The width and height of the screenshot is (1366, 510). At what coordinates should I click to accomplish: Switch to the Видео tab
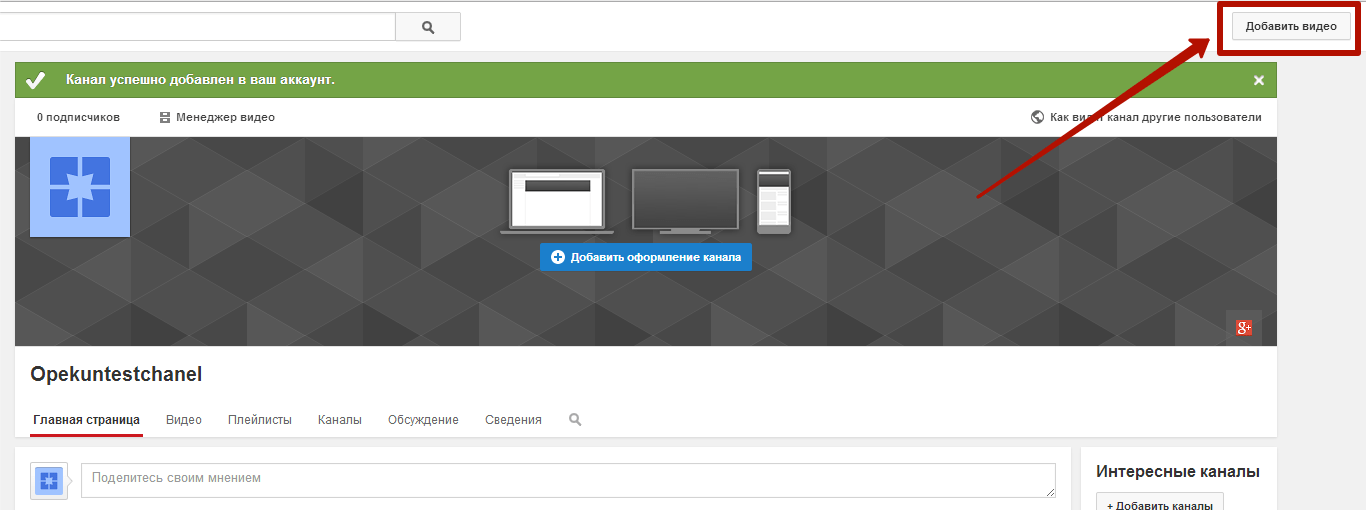pyautogui.click(x=184, y=420)
